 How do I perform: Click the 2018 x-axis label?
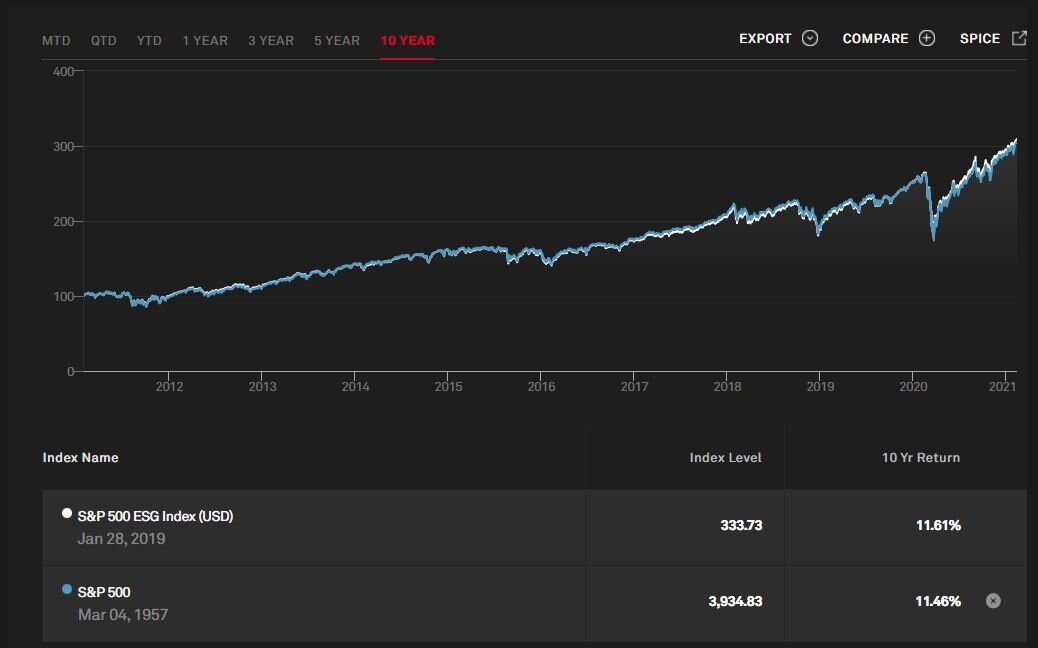[x=728, y=387]
